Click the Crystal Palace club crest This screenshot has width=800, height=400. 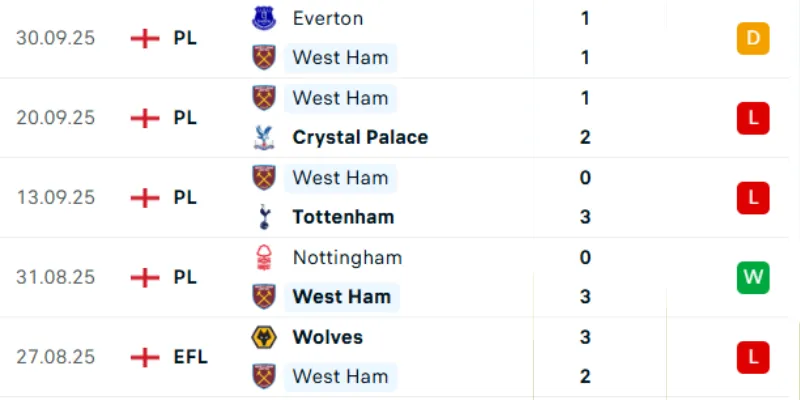pos(263,137)
